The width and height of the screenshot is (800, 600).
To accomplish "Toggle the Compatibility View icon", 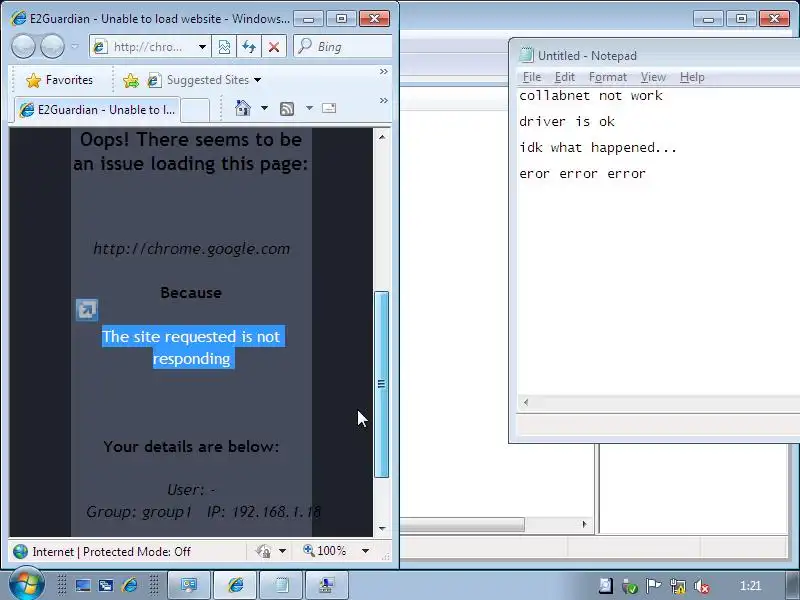I will [x=224, y=47].
